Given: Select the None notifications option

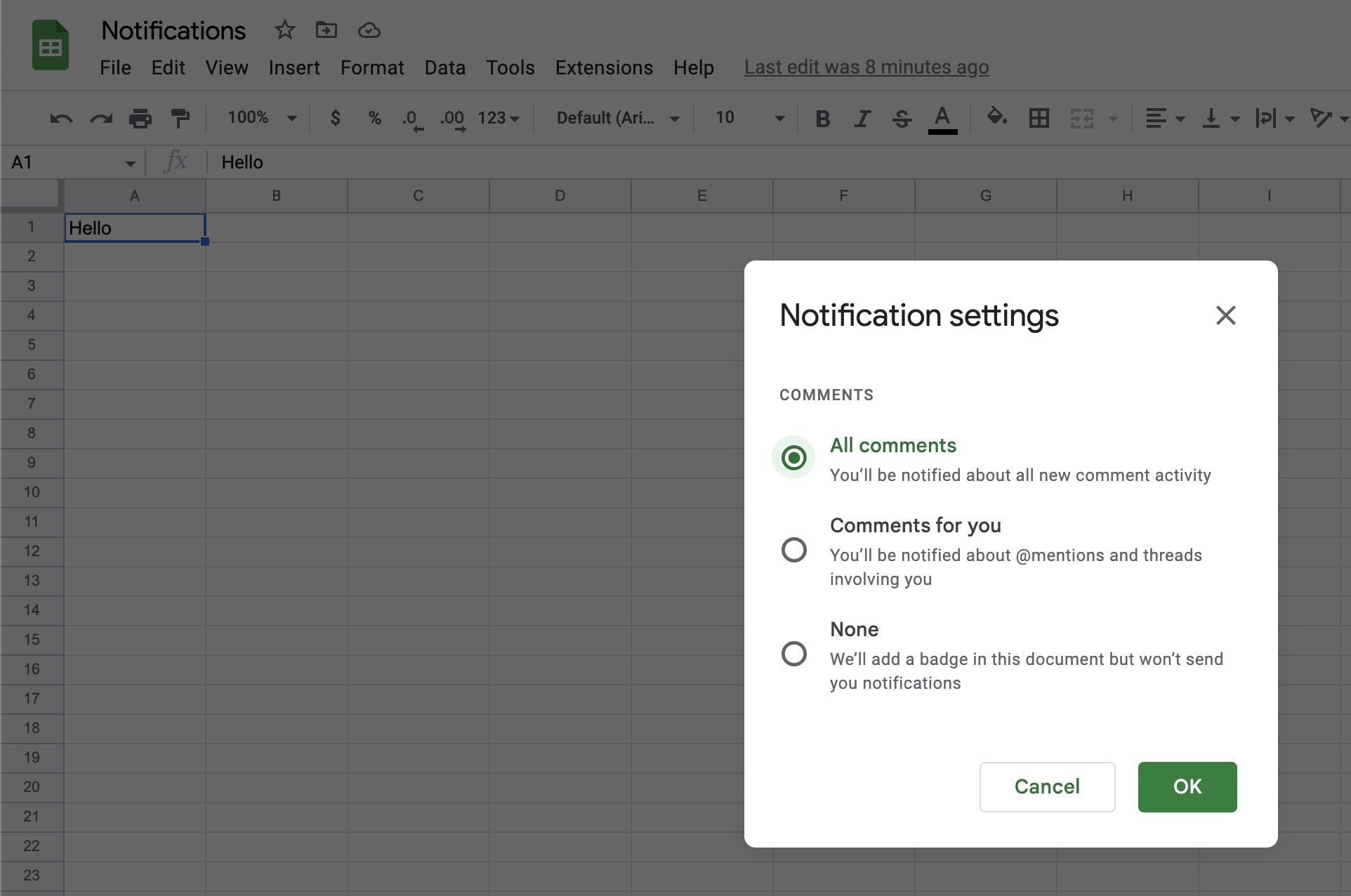Looking at the screenshot, I should (x=794, y=654).
